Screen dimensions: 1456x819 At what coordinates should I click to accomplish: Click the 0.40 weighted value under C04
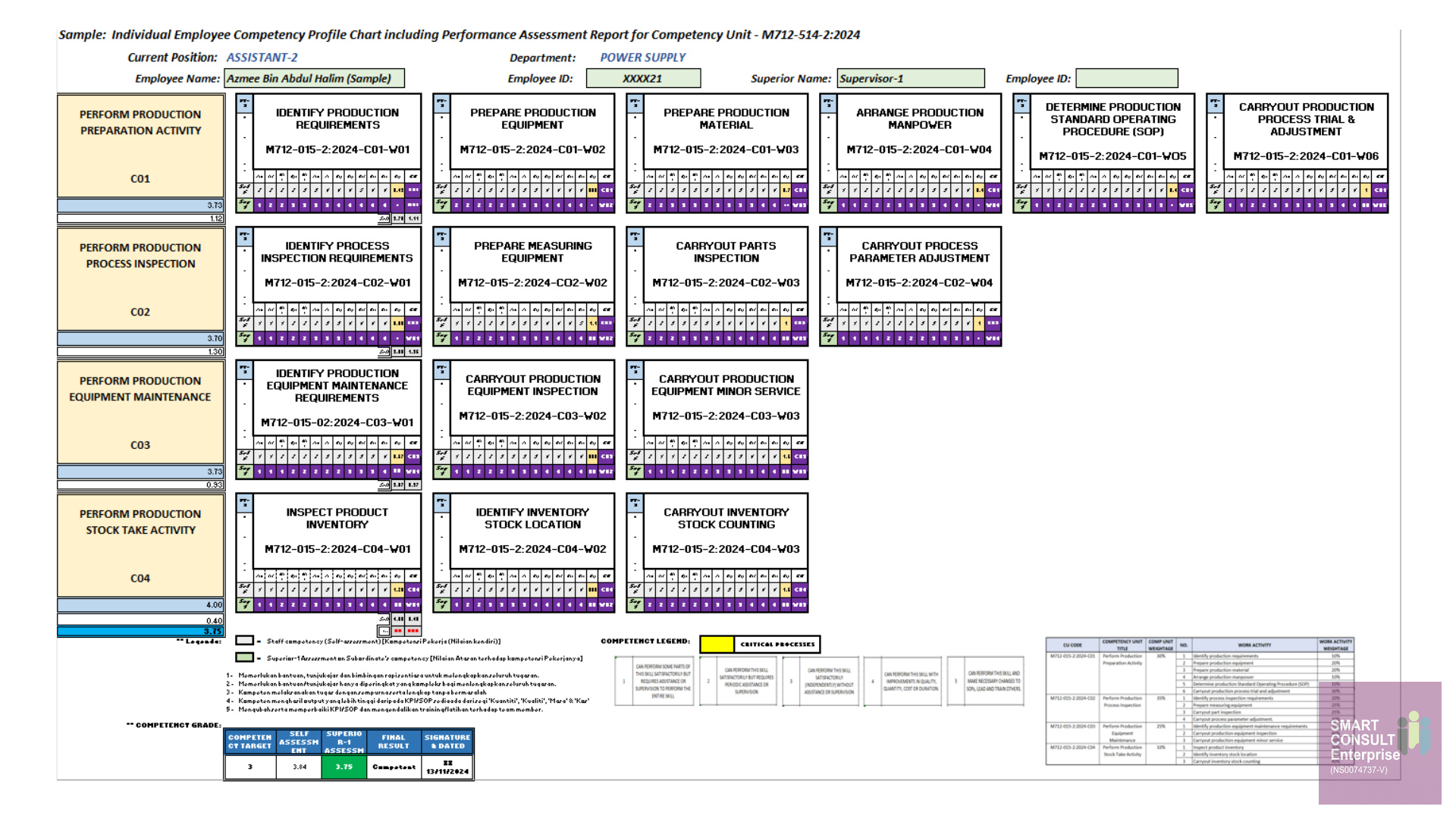(140, 620)
